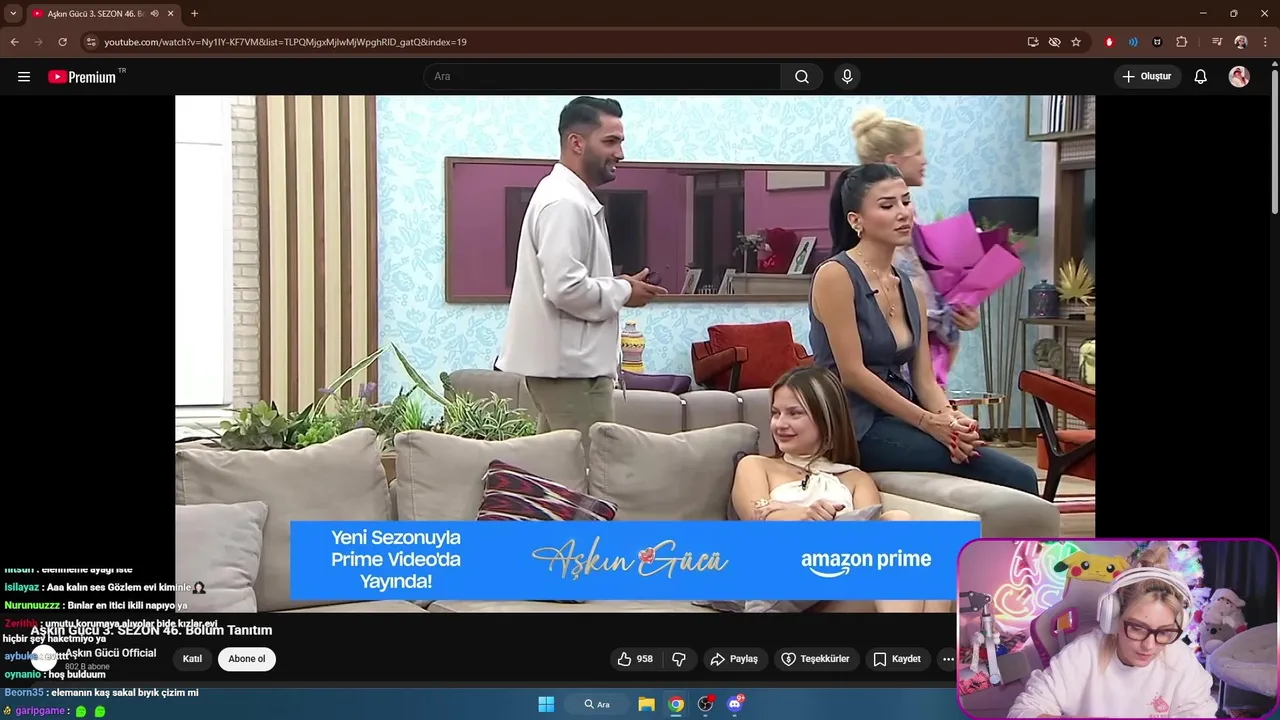1280x720 pixels.
Task: Open the blue sound waves extension
Action: coord(1133,42)
